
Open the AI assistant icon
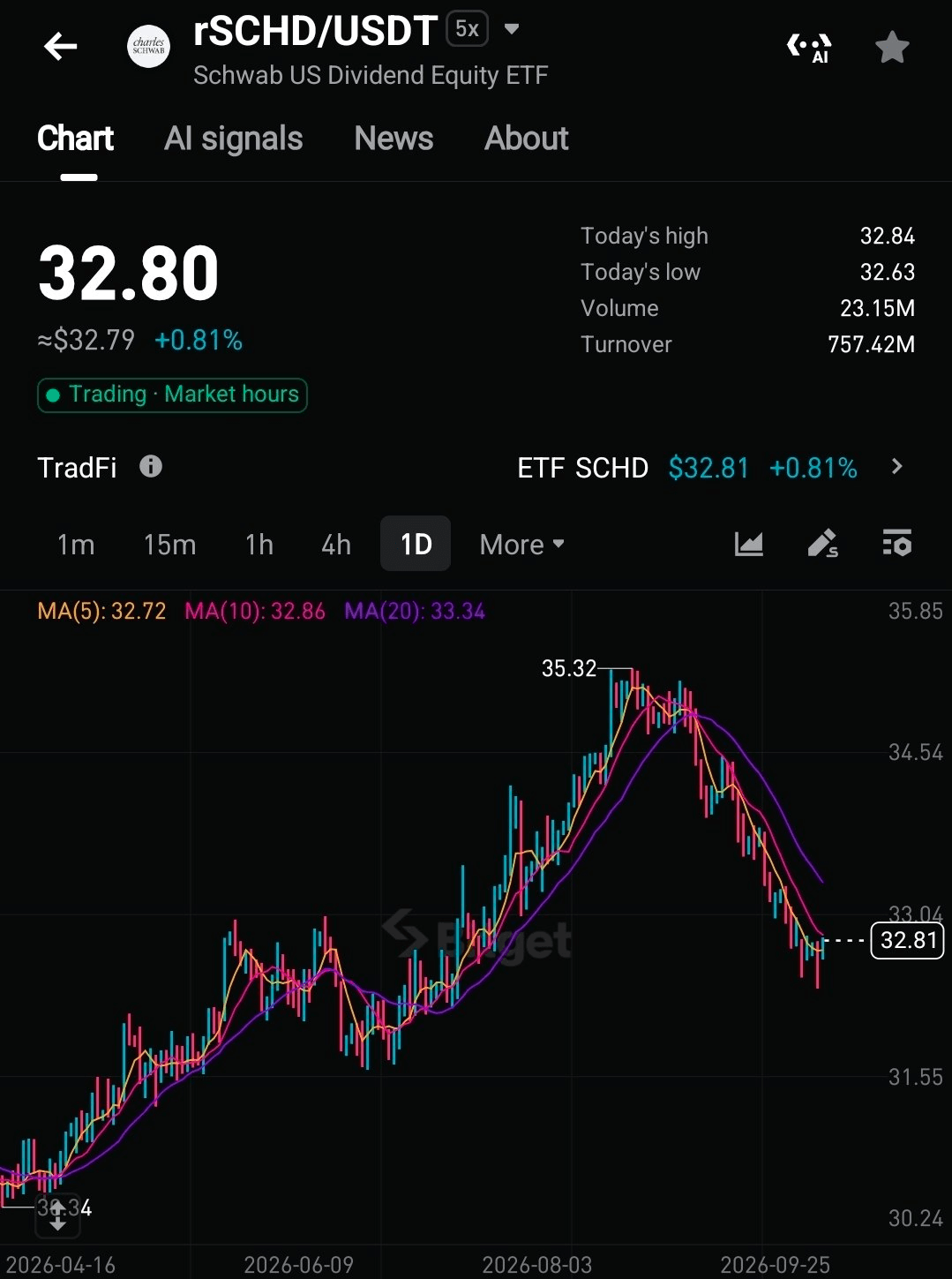[x=809, y=47]
